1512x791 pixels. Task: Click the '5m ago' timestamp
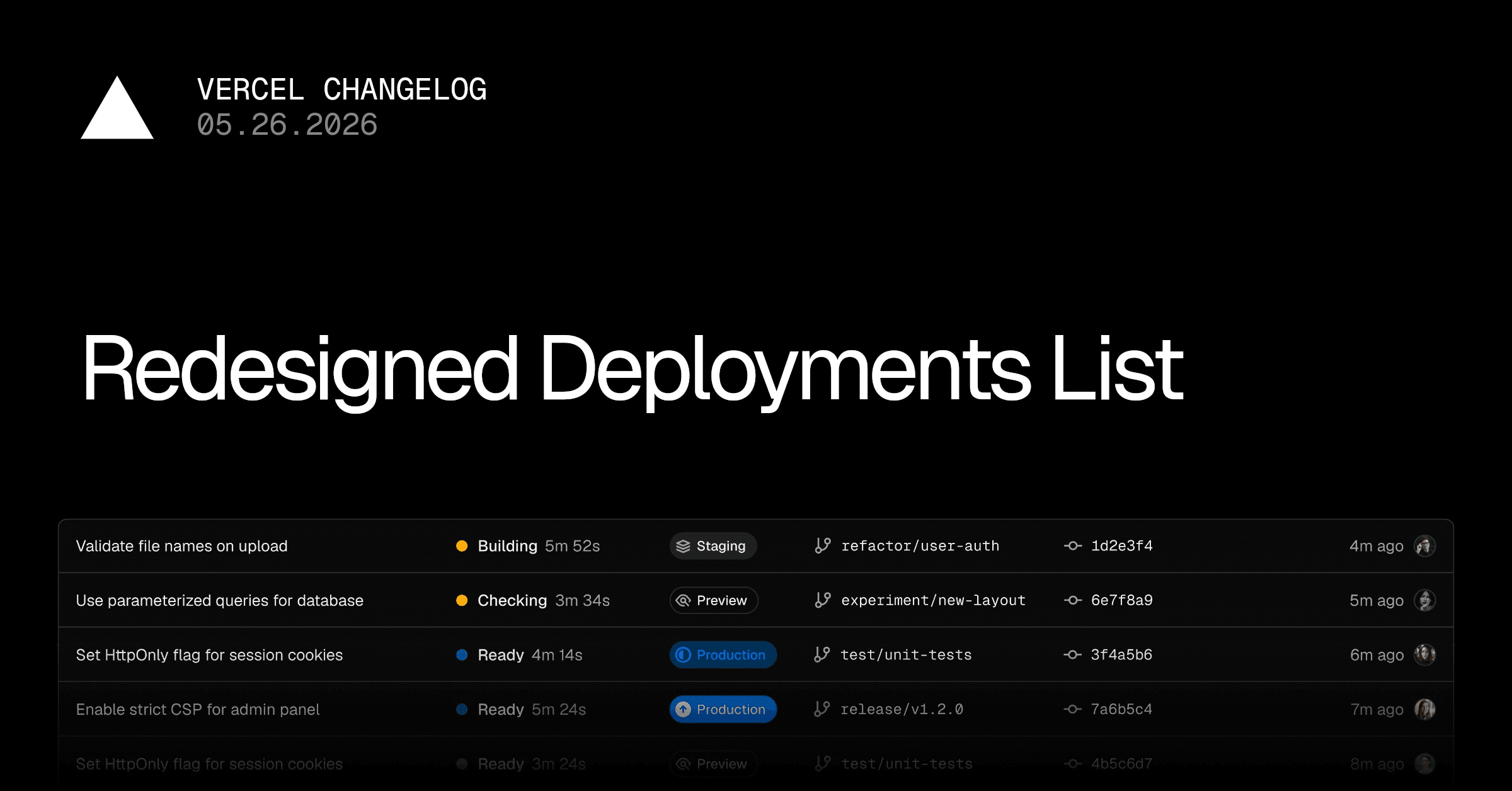1377,600
